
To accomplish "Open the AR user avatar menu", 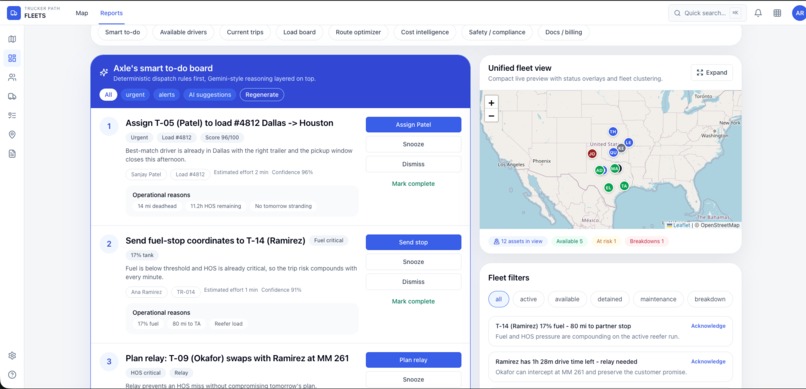I will (x=798, y=13).
